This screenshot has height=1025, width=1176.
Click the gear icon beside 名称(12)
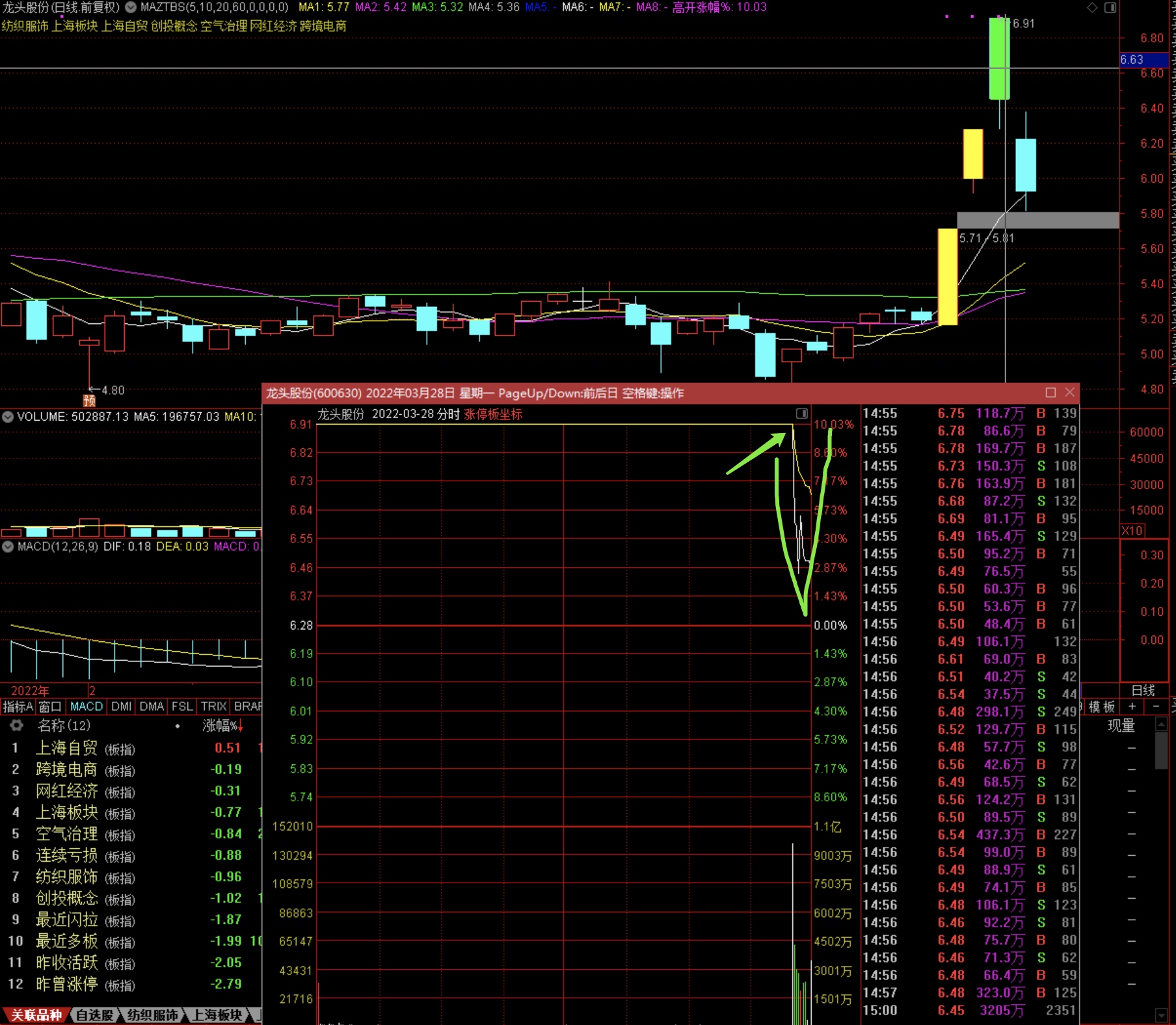click(16, 725)
